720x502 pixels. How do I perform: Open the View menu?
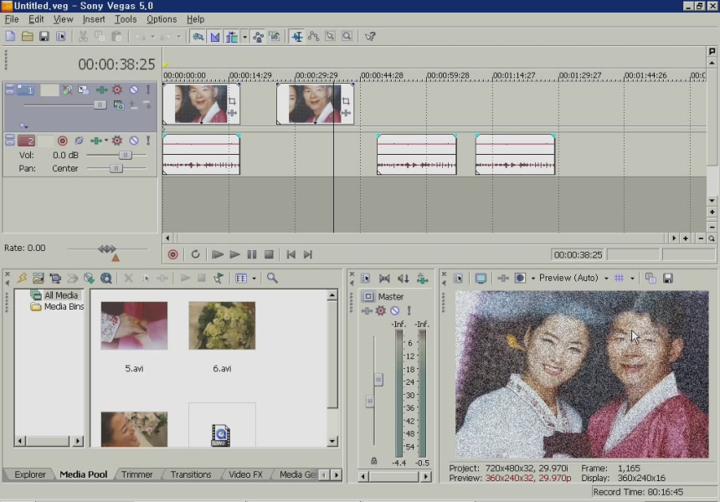63,19
